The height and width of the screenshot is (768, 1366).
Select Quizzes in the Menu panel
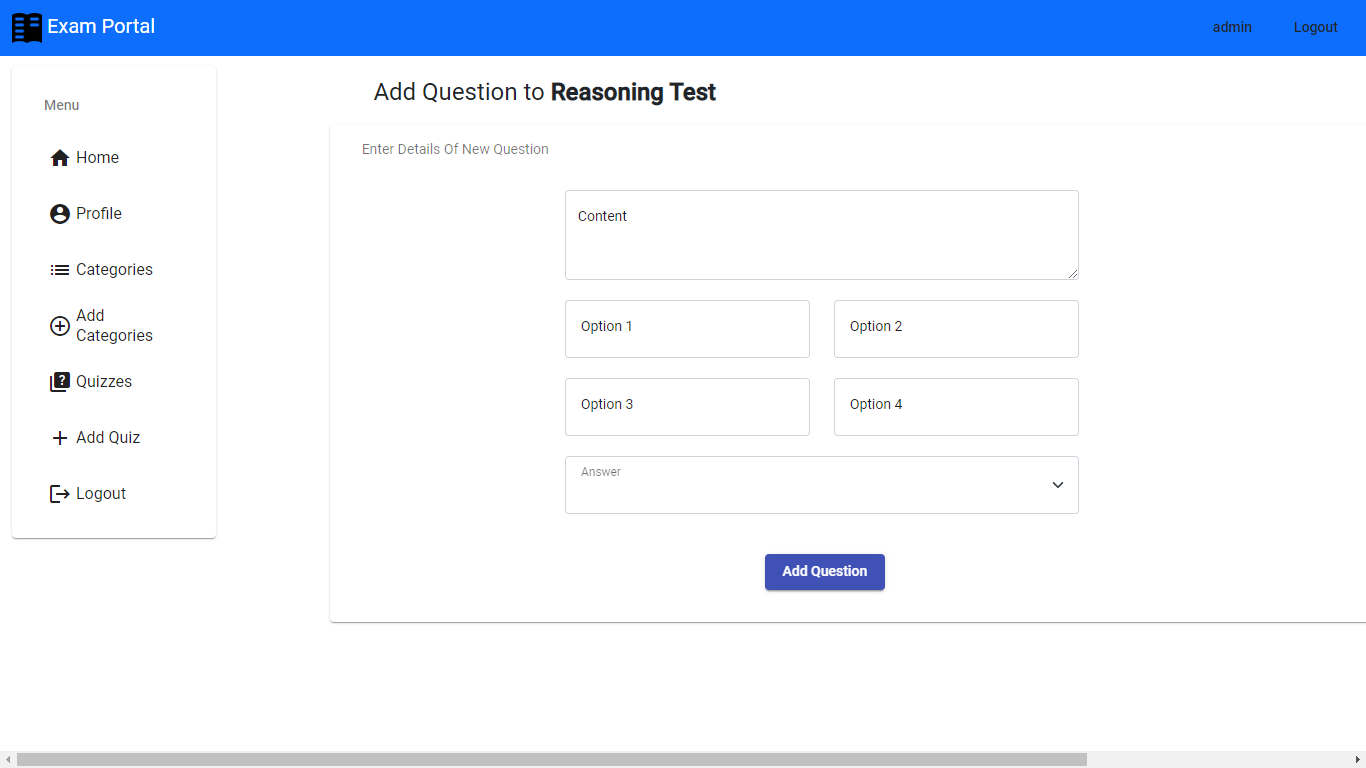104,381
